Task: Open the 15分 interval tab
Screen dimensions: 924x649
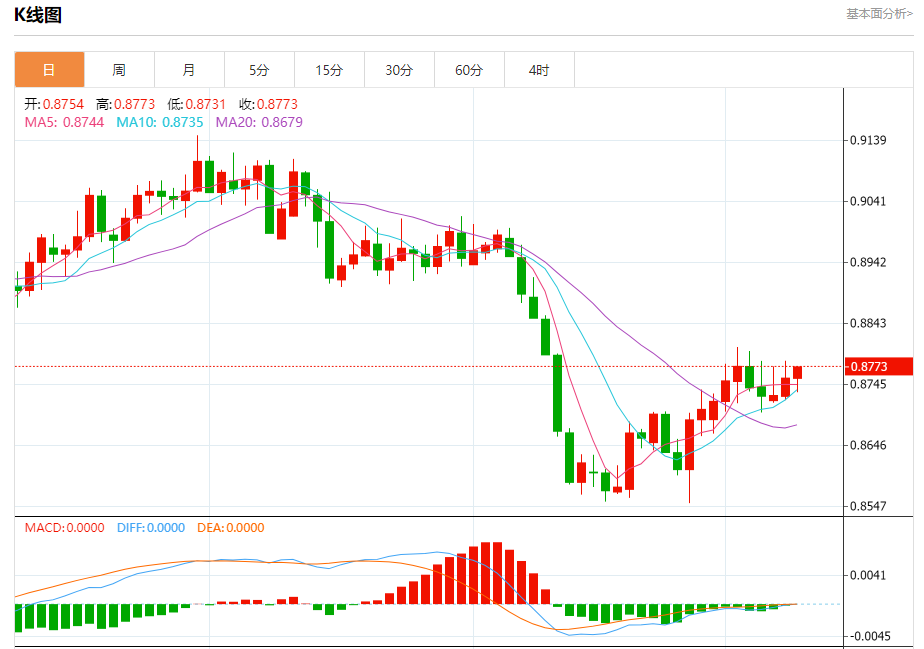Action: (x=329, y=70)
